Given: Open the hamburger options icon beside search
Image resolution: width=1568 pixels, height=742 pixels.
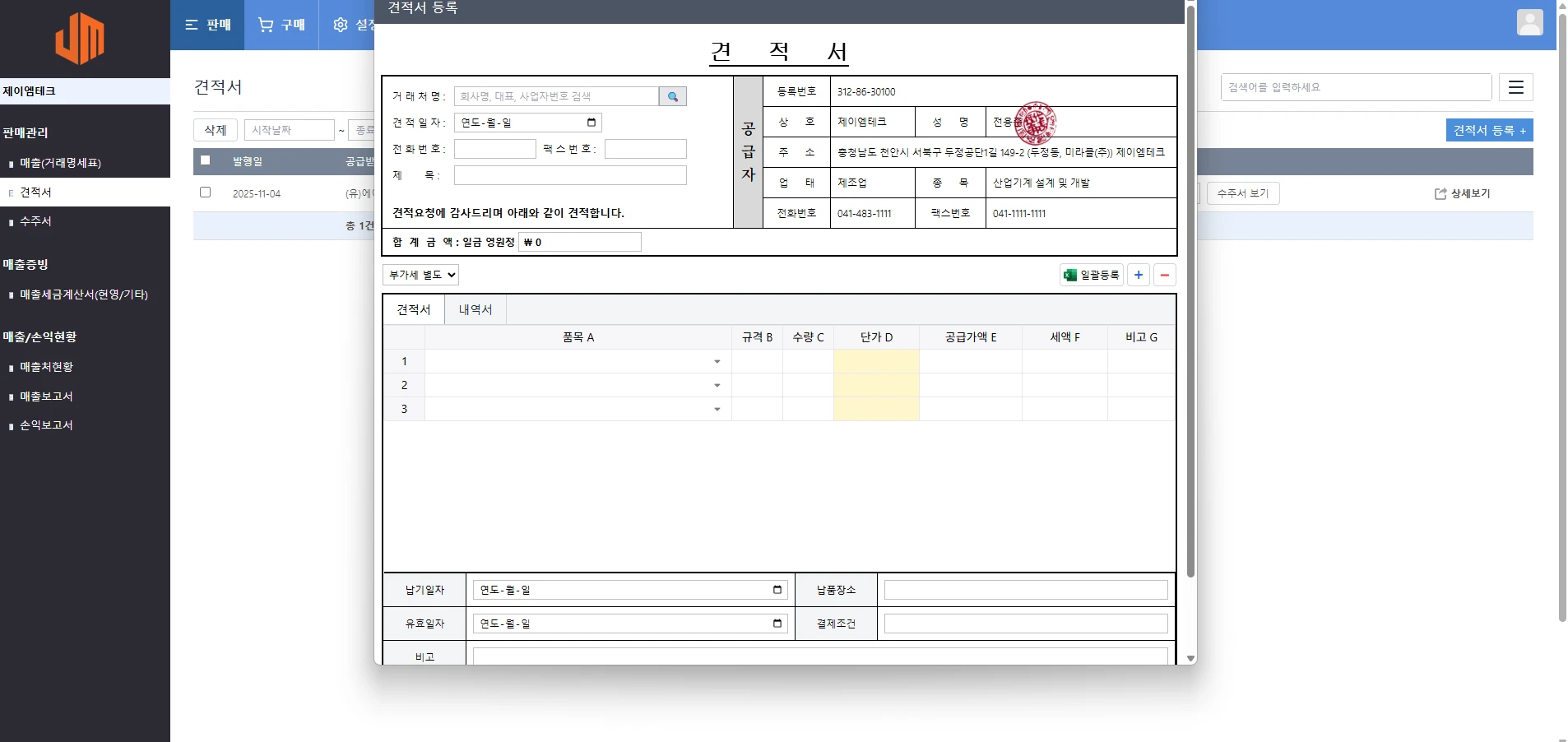Looking at the screenshot, I should point(1515,87).
